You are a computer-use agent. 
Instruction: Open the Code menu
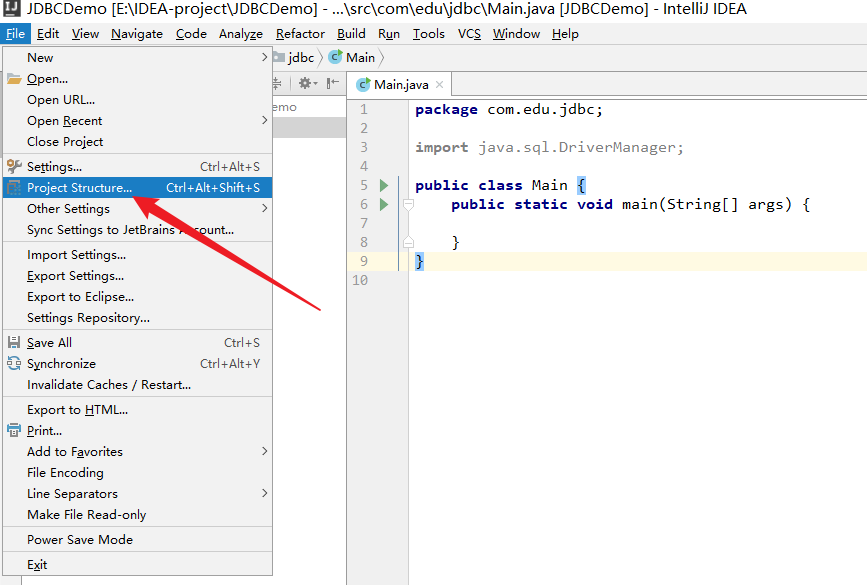[191, 34]
